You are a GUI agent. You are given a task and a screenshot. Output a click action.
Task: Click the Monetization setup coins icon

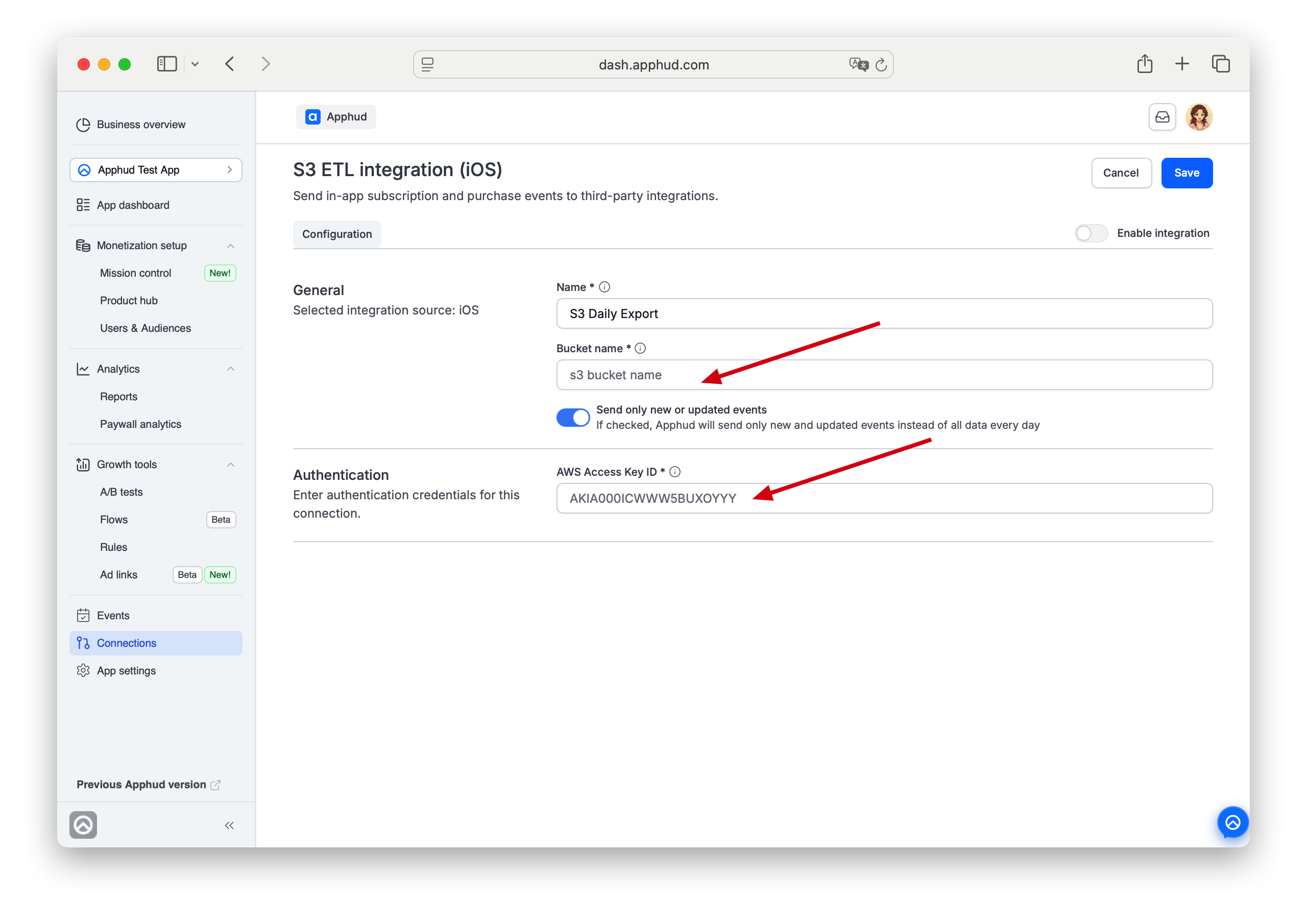(83, 246)
